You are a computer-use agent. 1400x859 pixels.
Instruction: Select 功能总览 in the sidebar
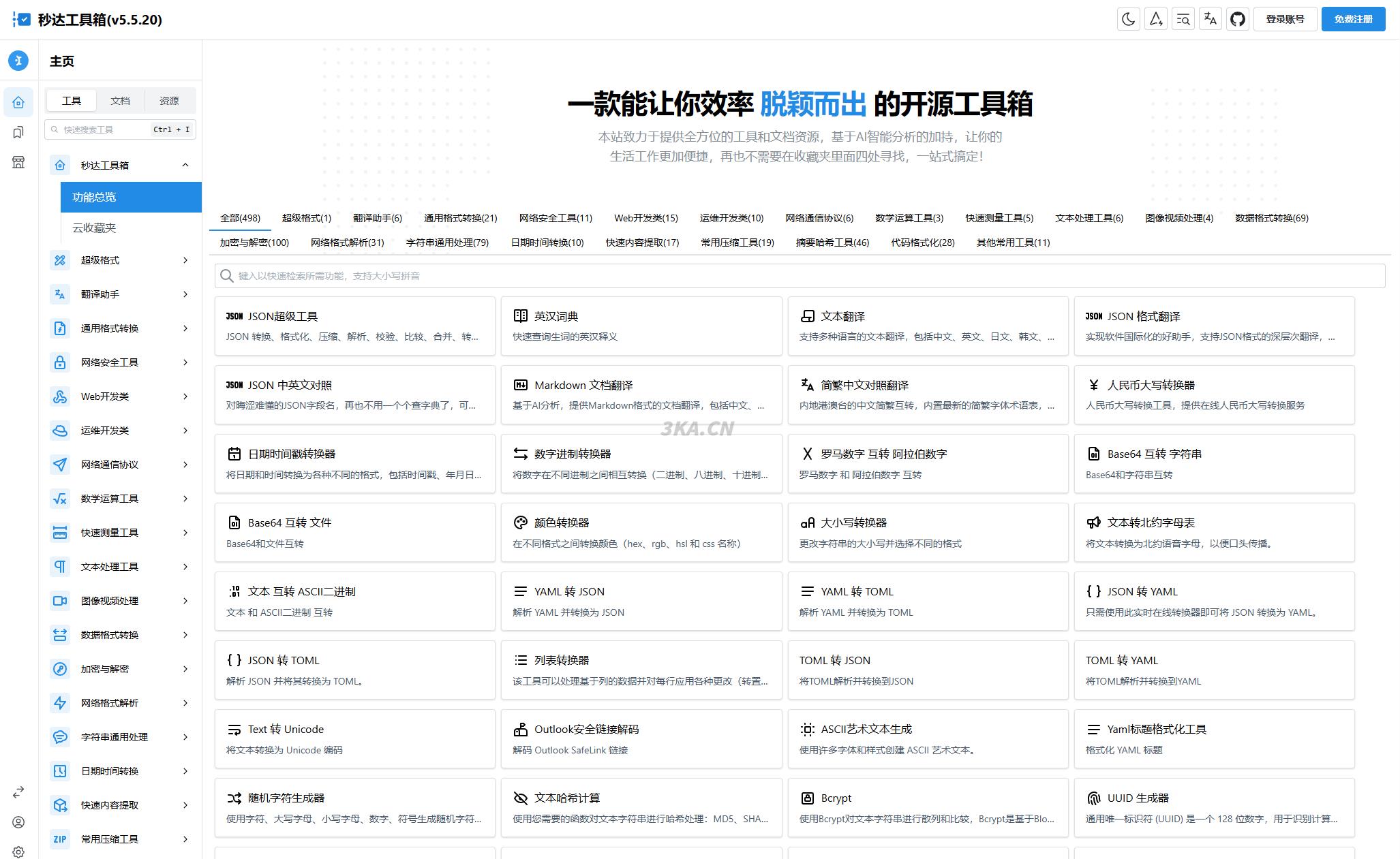coord(94,197)
